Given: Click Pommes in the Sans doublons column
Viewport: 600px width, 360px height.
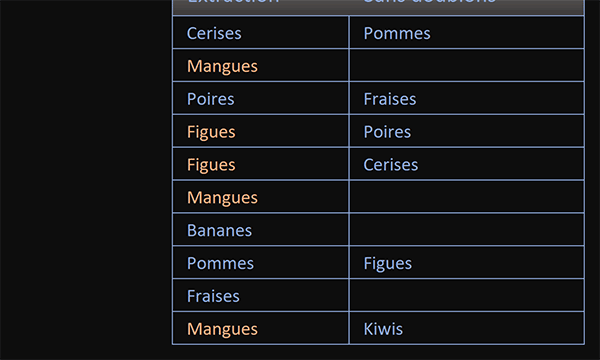Looking at the screenshot, I should point(466,33).
